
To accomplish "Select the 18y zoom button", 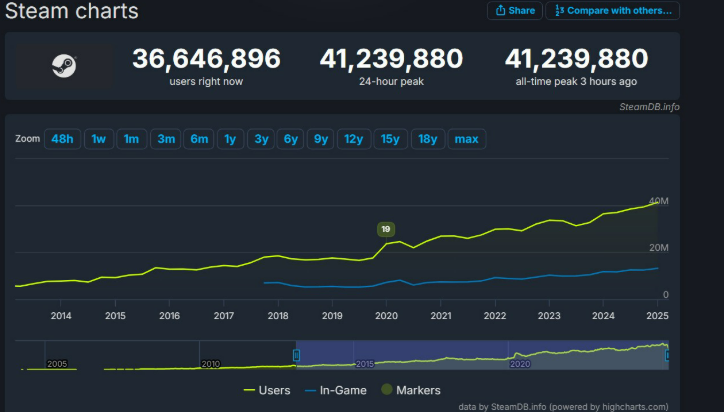I will (x=427, y=139).
